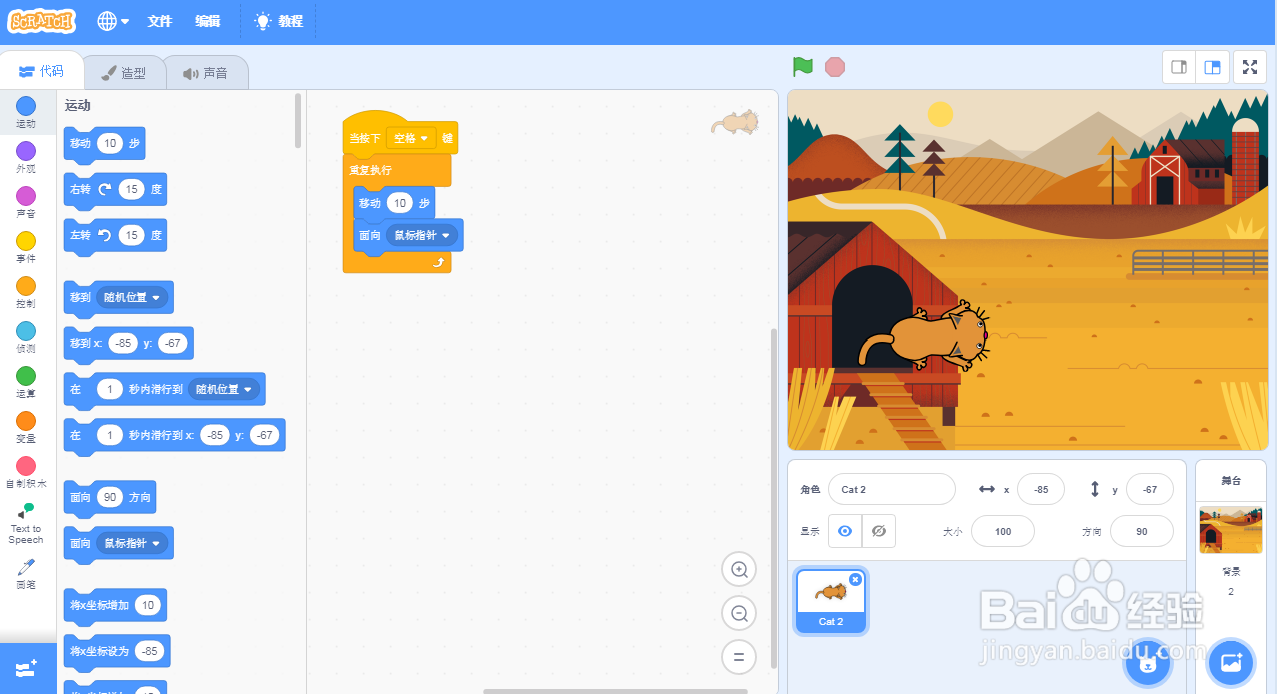Click the 左转 15 度 palette block
The image size is (1277, 694).
coord(115,236)
